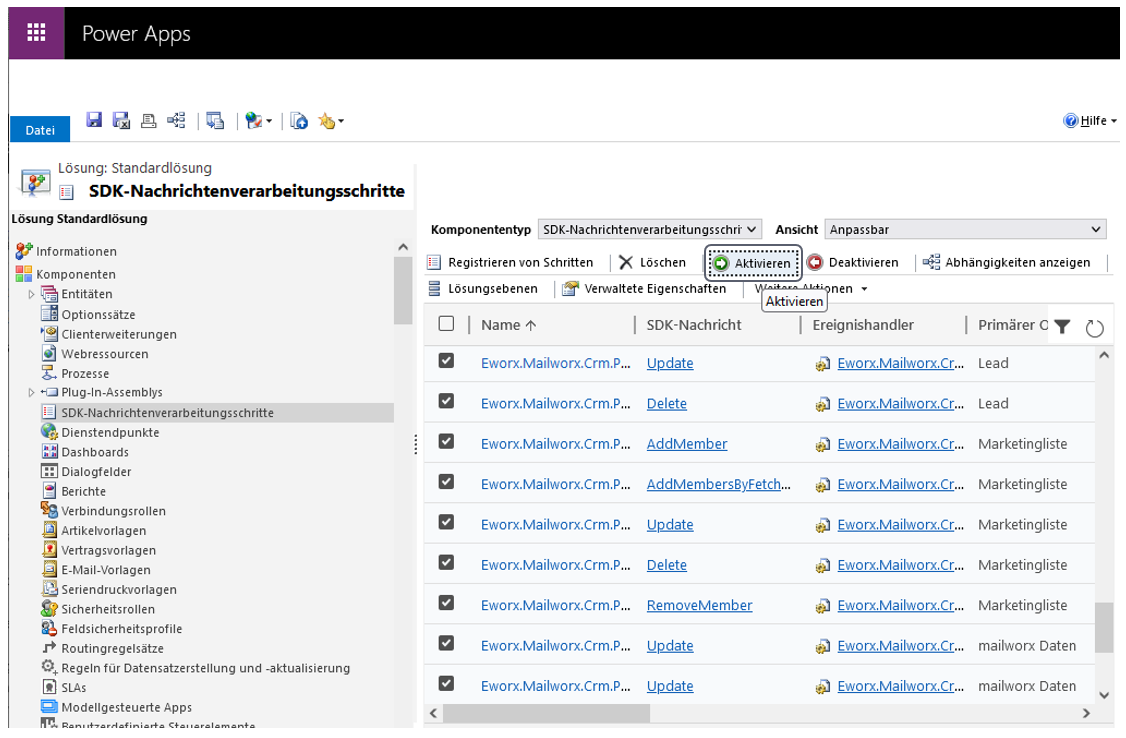Click the Deaktivieren command
This screenshot has height=738, width=1126.
852,263
